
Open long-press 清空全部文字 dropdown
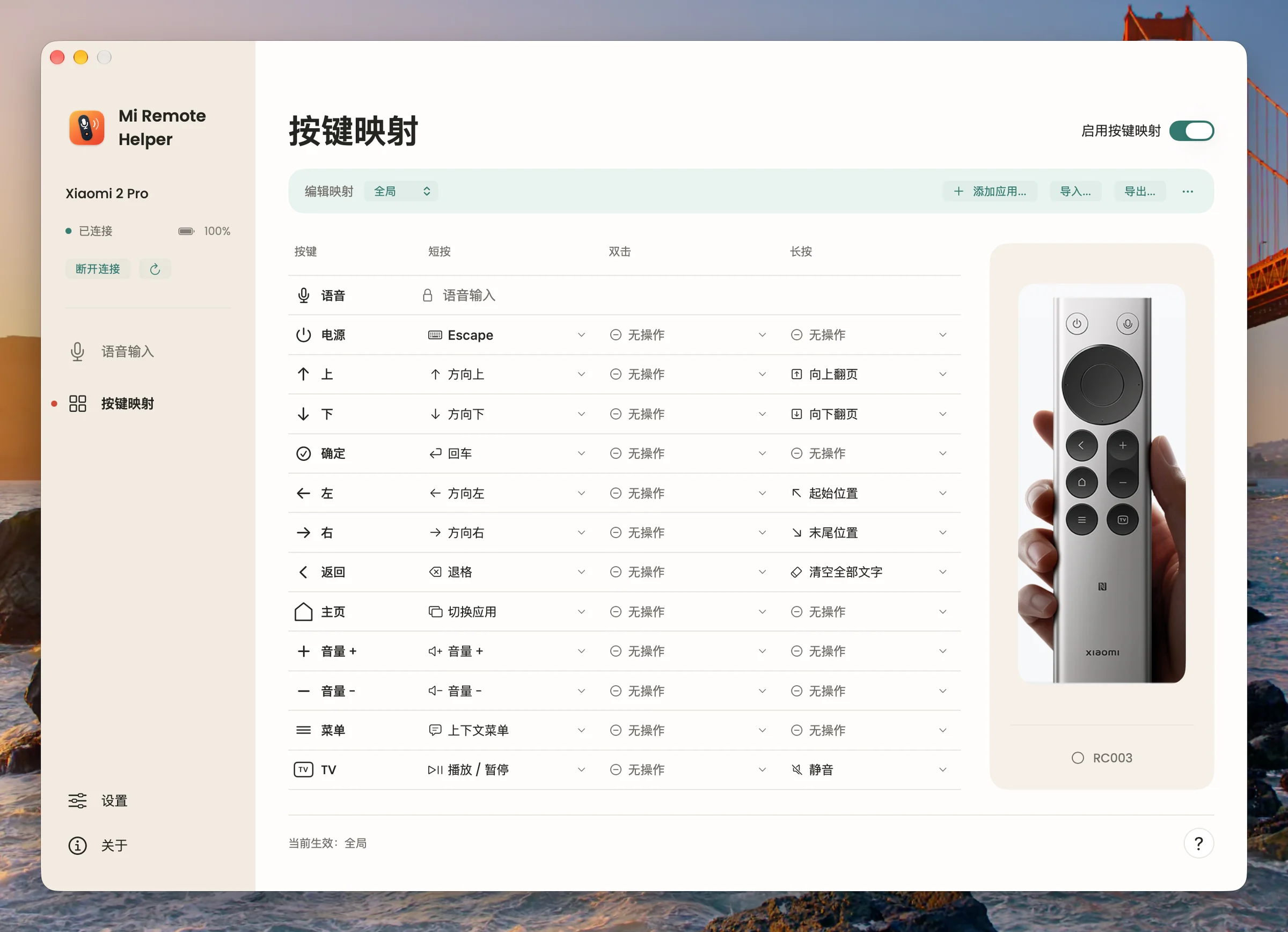[868, 572]
